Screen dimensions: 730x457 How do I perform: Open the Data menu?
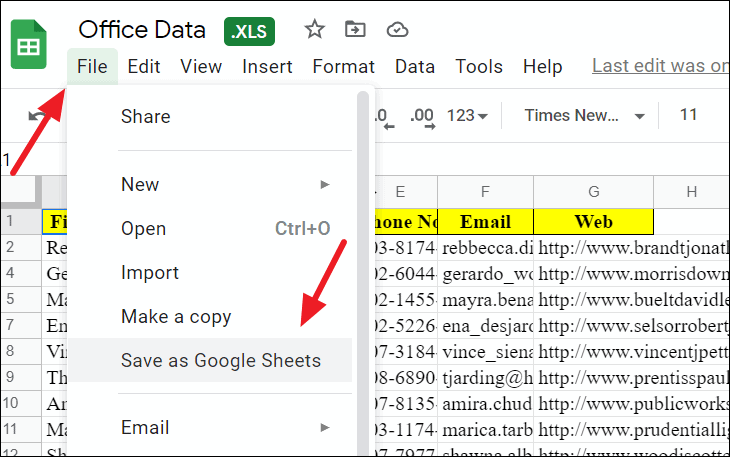pos(415,67)
